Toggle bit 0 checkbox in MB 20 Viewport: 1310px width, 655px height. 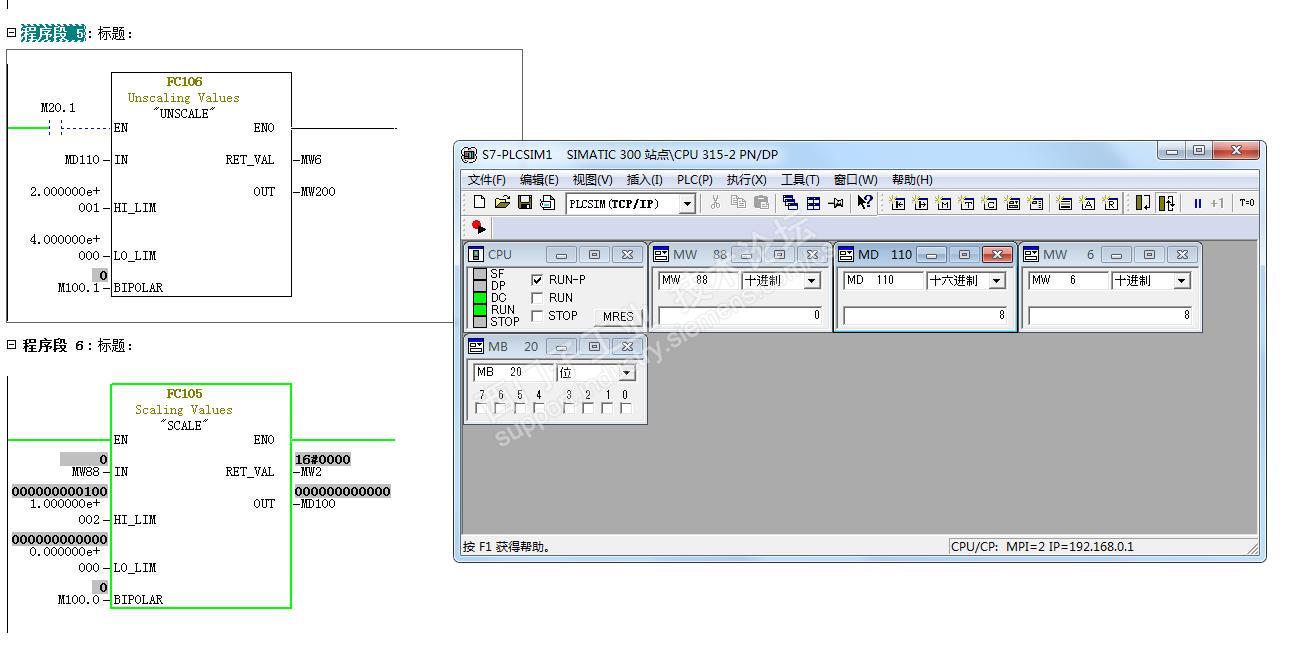point(626,408)
